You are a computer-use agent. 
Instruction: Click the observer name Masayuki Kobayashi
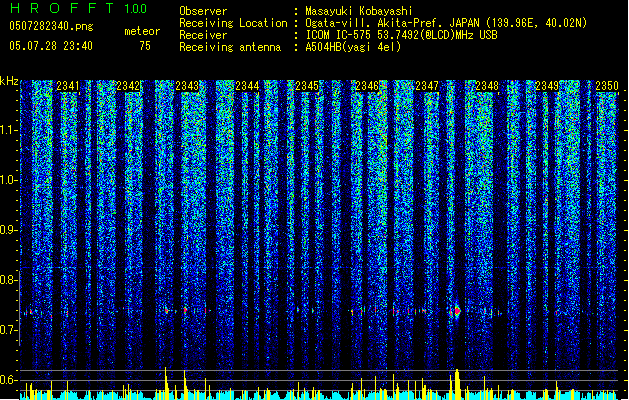coord(358,11)
